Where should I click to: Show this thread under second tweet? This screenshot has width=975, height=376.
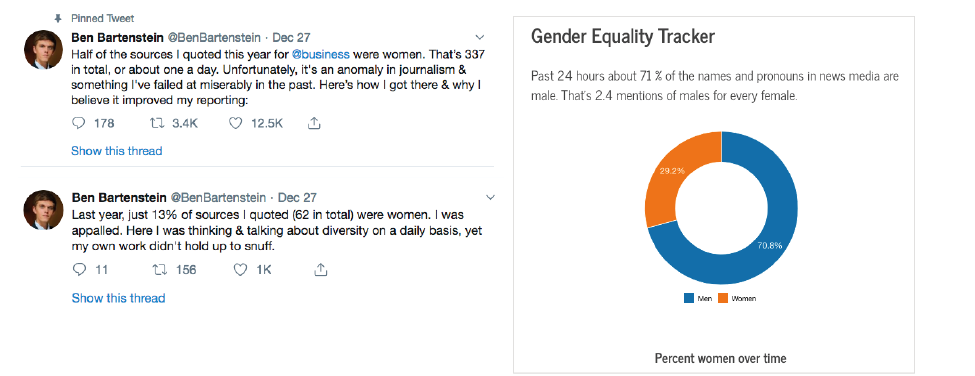[118, 298]
